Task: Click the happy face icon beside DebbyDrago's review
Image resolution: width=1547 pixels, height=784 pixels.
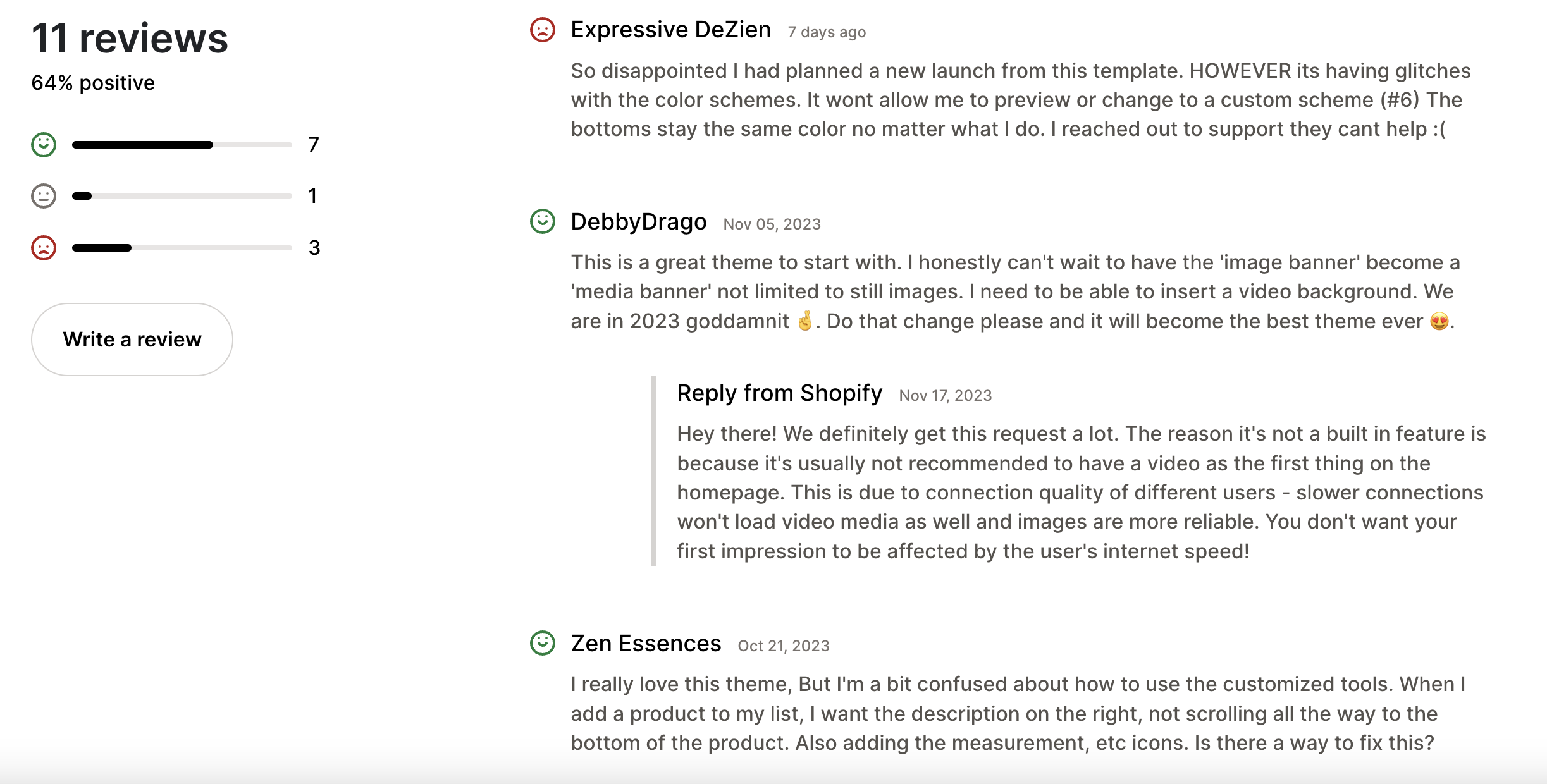Action: tap(544, 222)
